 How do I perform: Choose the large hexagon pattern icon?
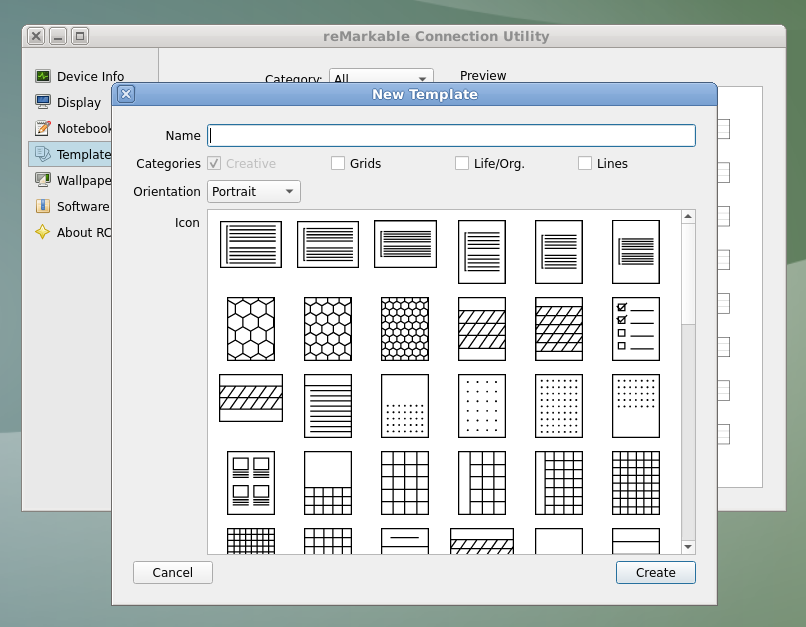coord(251,329)
